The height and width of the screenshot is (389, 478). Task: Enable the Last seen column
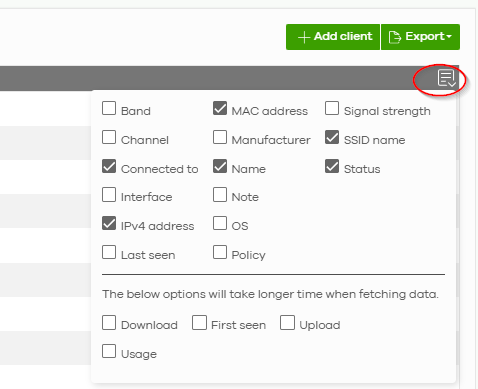[x=109, y=252]
